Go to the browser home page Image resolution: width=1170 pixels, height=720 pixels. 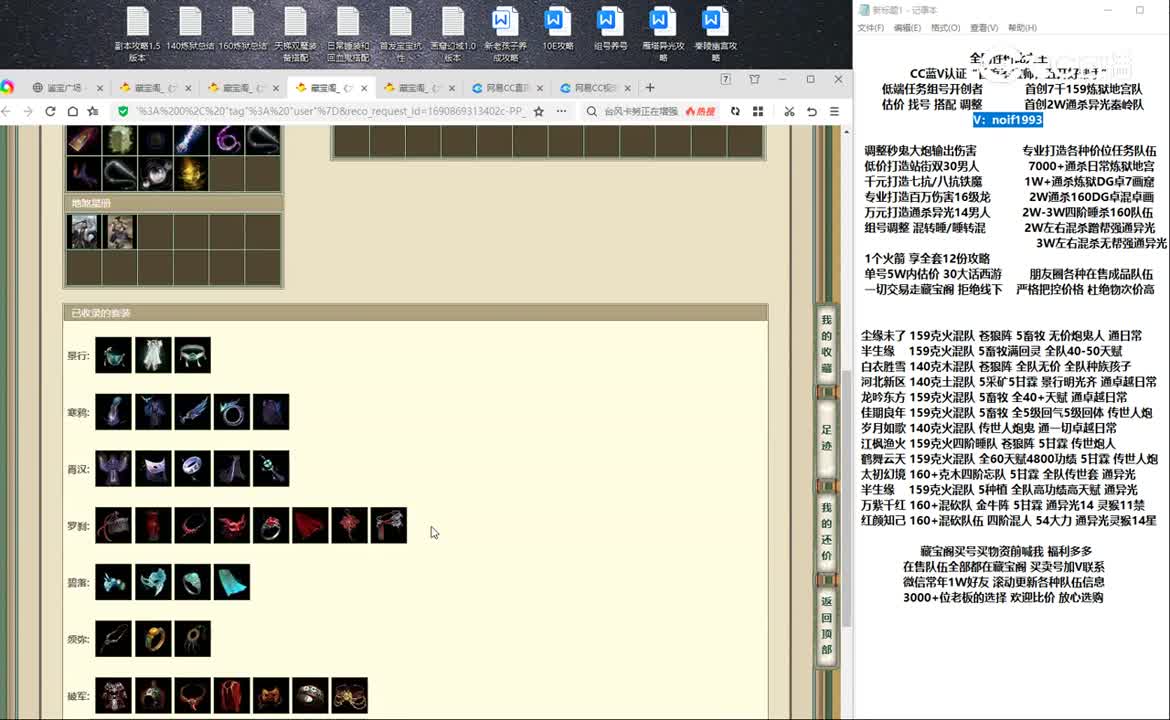72,111
